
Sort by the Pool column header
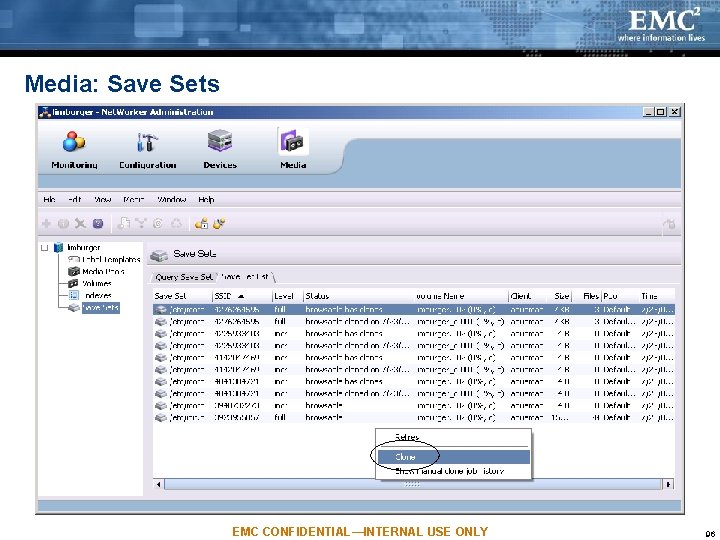click(620, 296)
